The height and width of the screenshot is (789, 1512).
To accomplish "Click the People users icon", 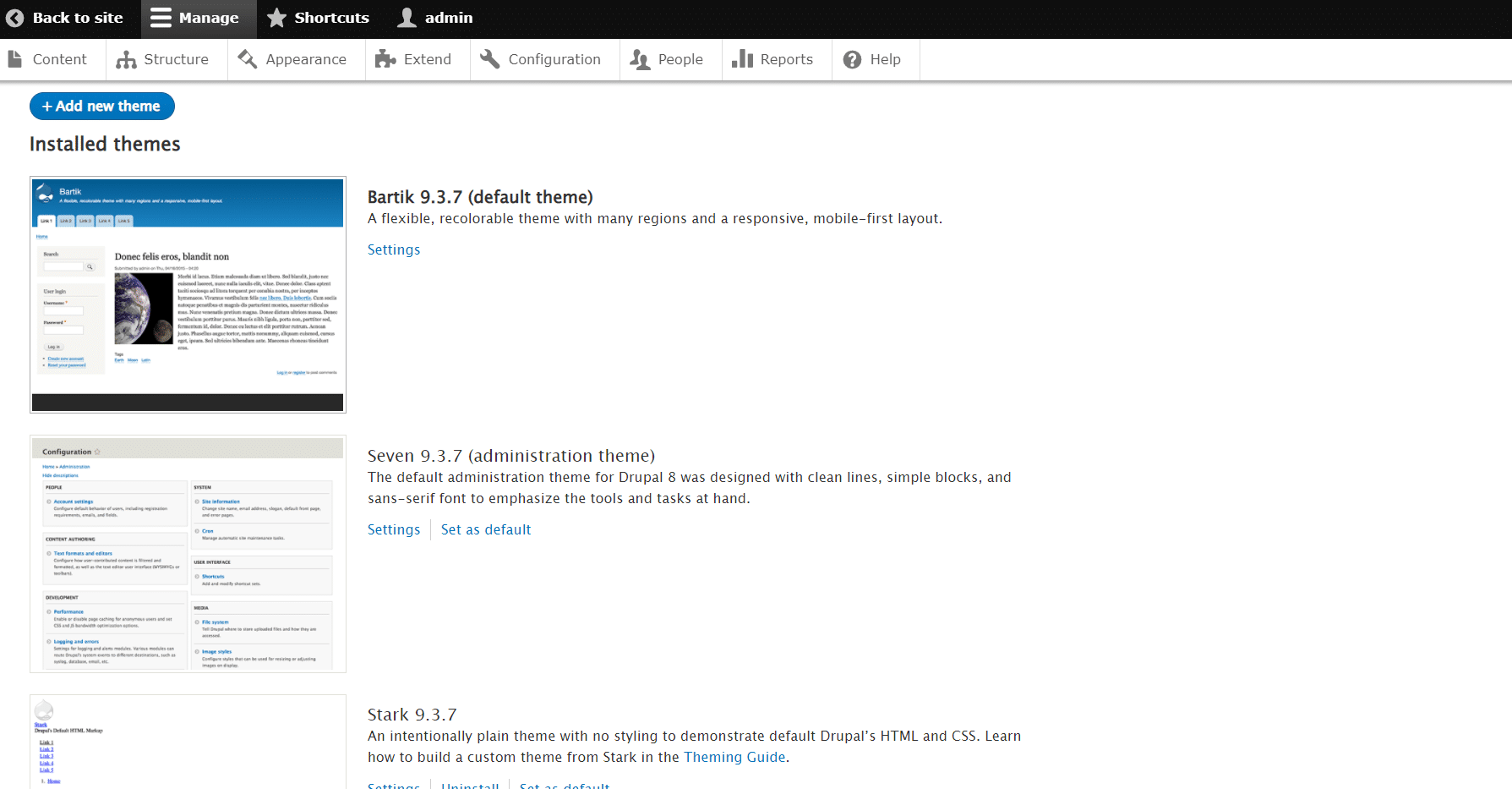I will [640, 59].
